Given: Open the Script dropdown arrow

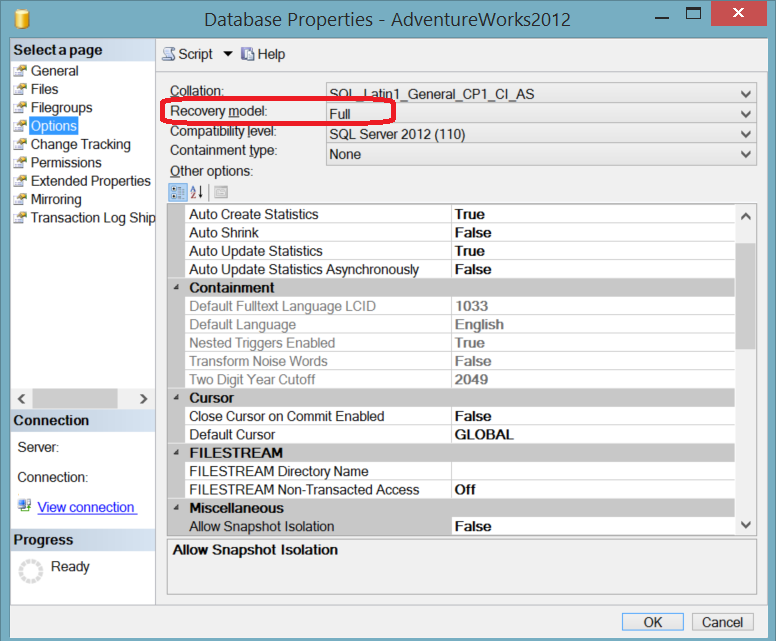Looking at the screenshot, I should pos(227,54).
